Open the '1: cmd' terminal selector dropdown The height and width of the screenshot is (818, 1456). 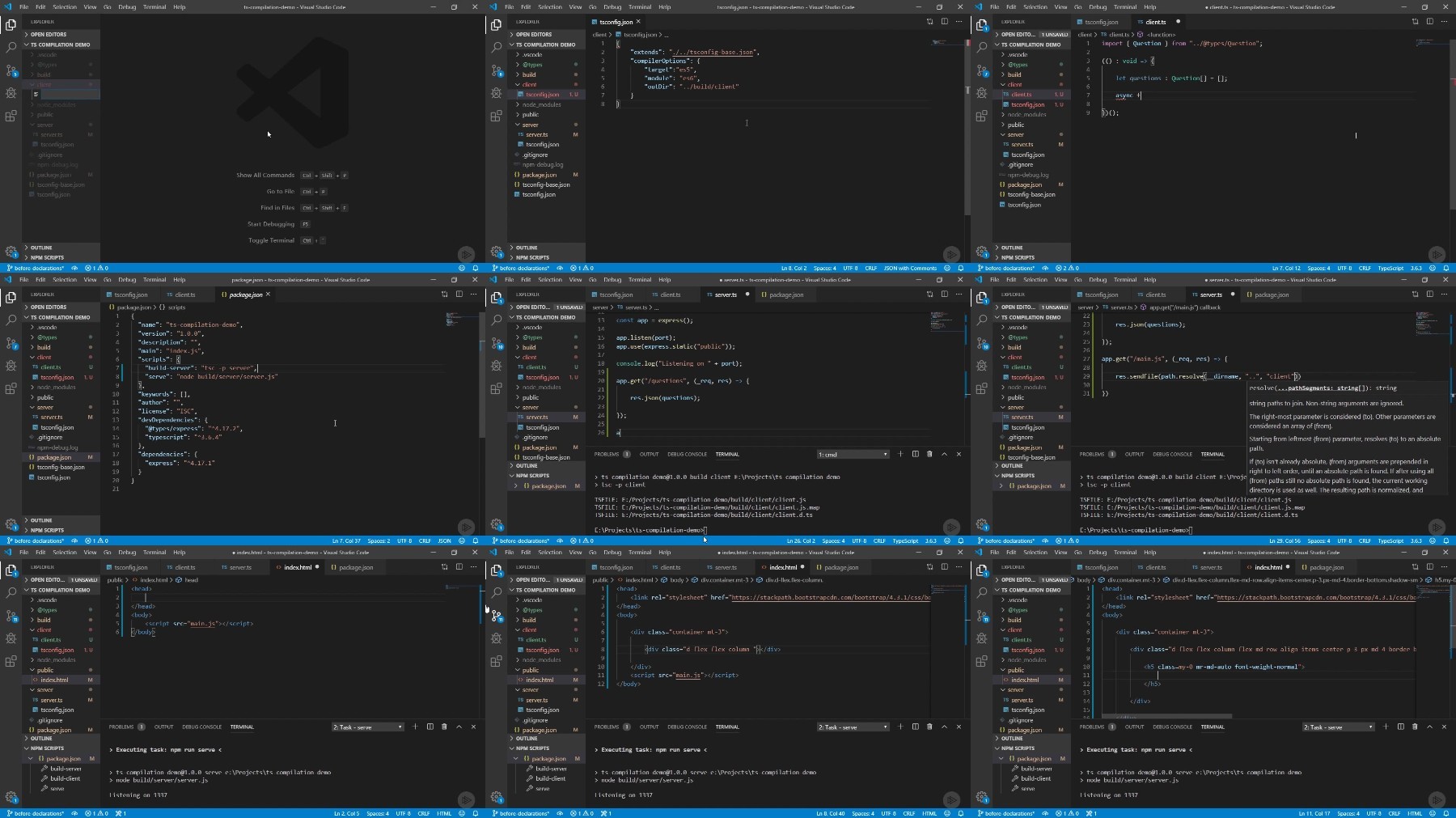tap(853, 455)
